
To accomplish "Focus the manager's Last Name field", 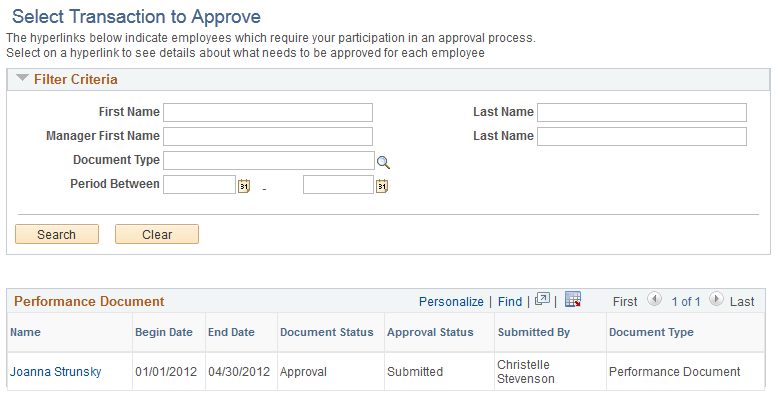I will coord(642,136).
